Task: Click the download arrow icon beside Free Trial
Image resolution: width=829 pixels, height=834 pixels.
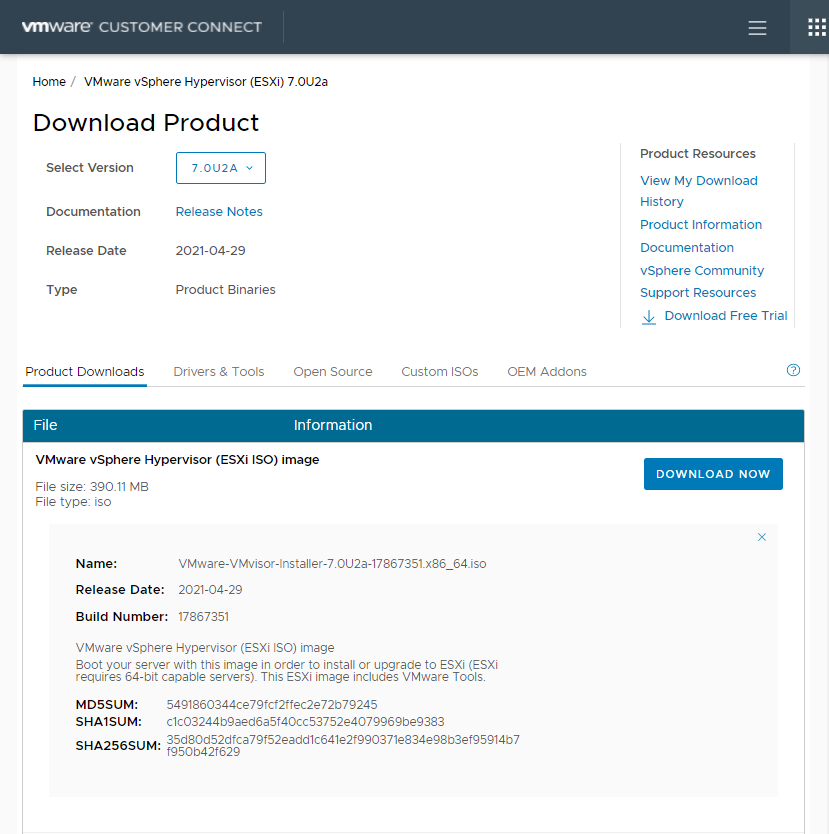Action: click(x=649, y=317)
